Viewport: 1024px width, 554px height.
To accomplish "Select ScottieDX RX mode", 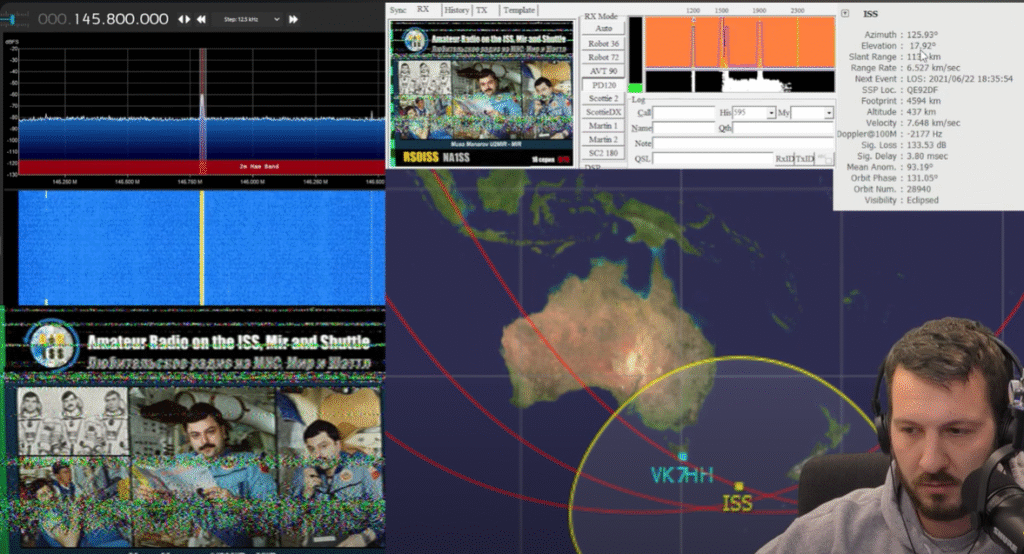I will click(603, 112).
